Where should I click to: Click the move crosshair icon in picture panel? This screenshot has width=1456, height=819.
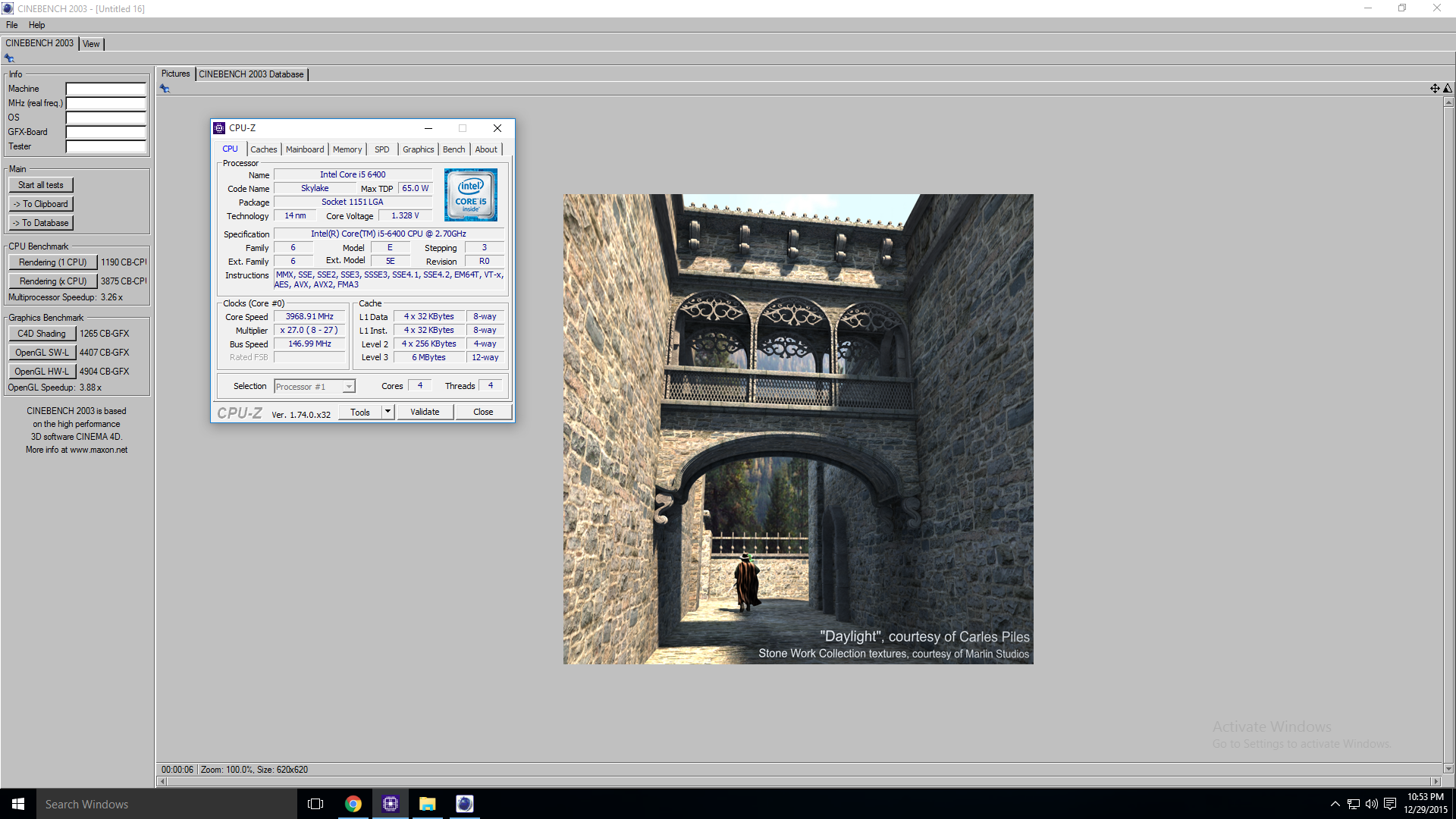click(x=1435, y=89)
